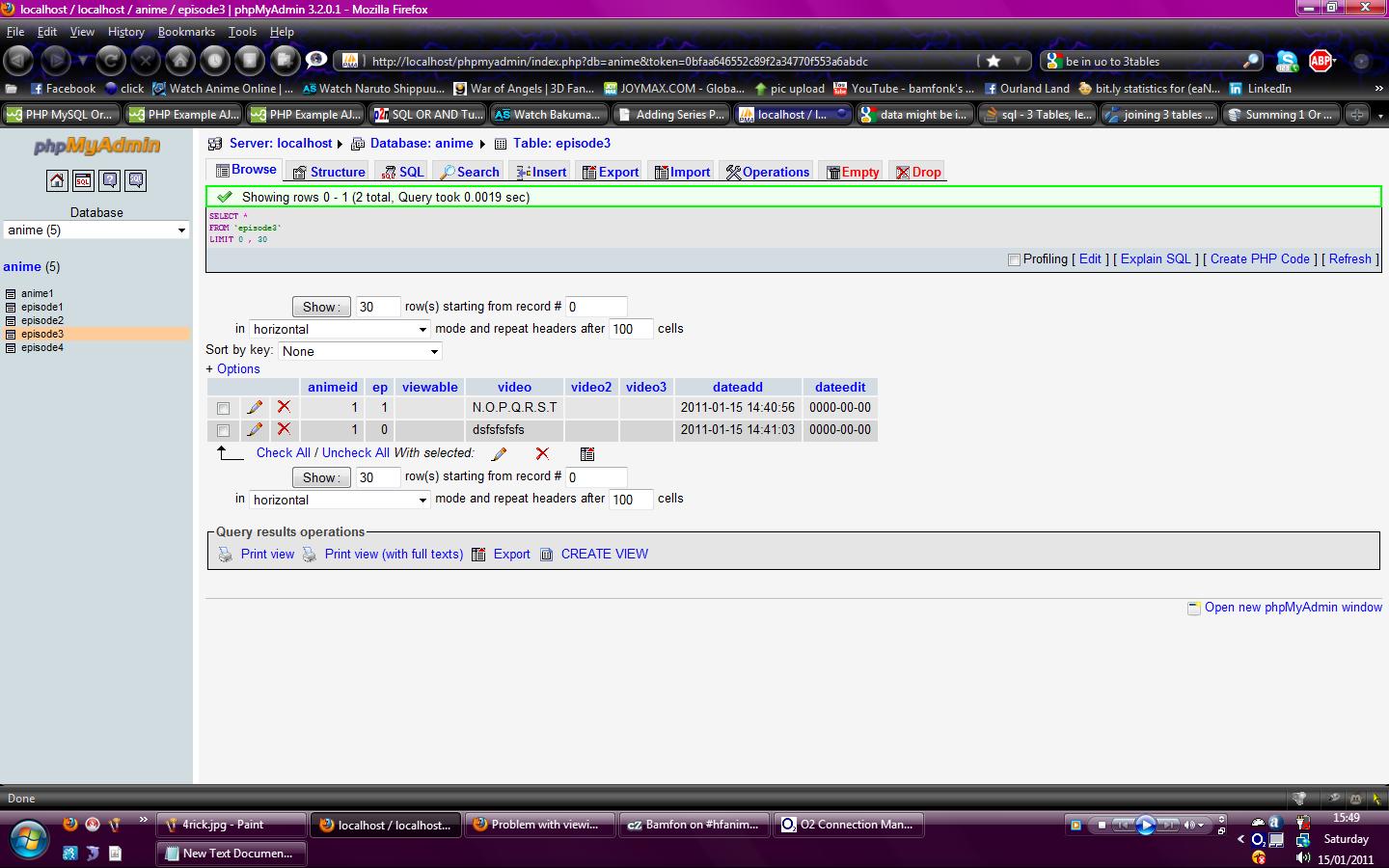Click the Create PHP Code link
1389x868 pixels.
pyautogui.click(x=1260, y=259)
